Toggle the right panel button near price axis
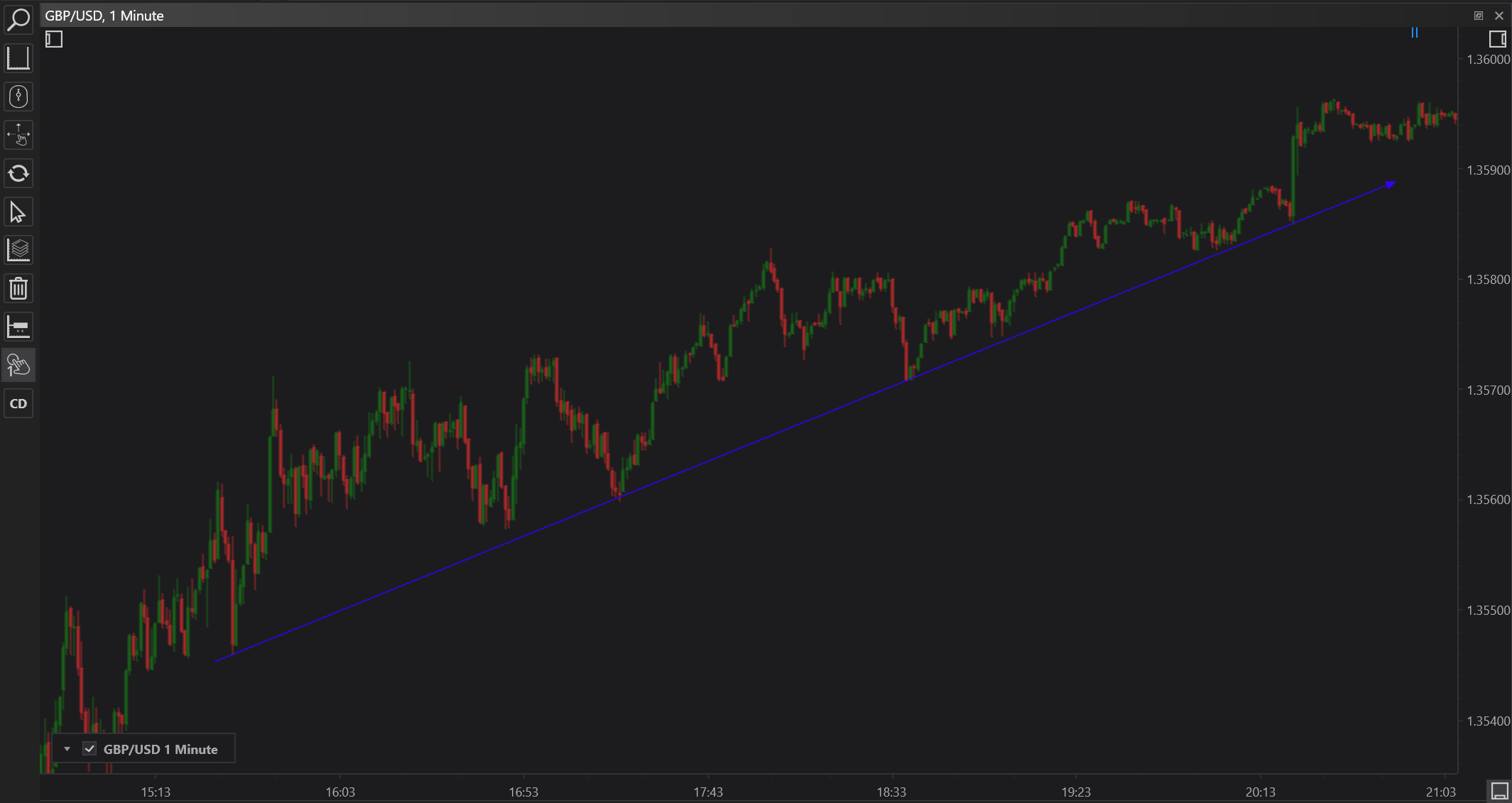 (1497, 39)
